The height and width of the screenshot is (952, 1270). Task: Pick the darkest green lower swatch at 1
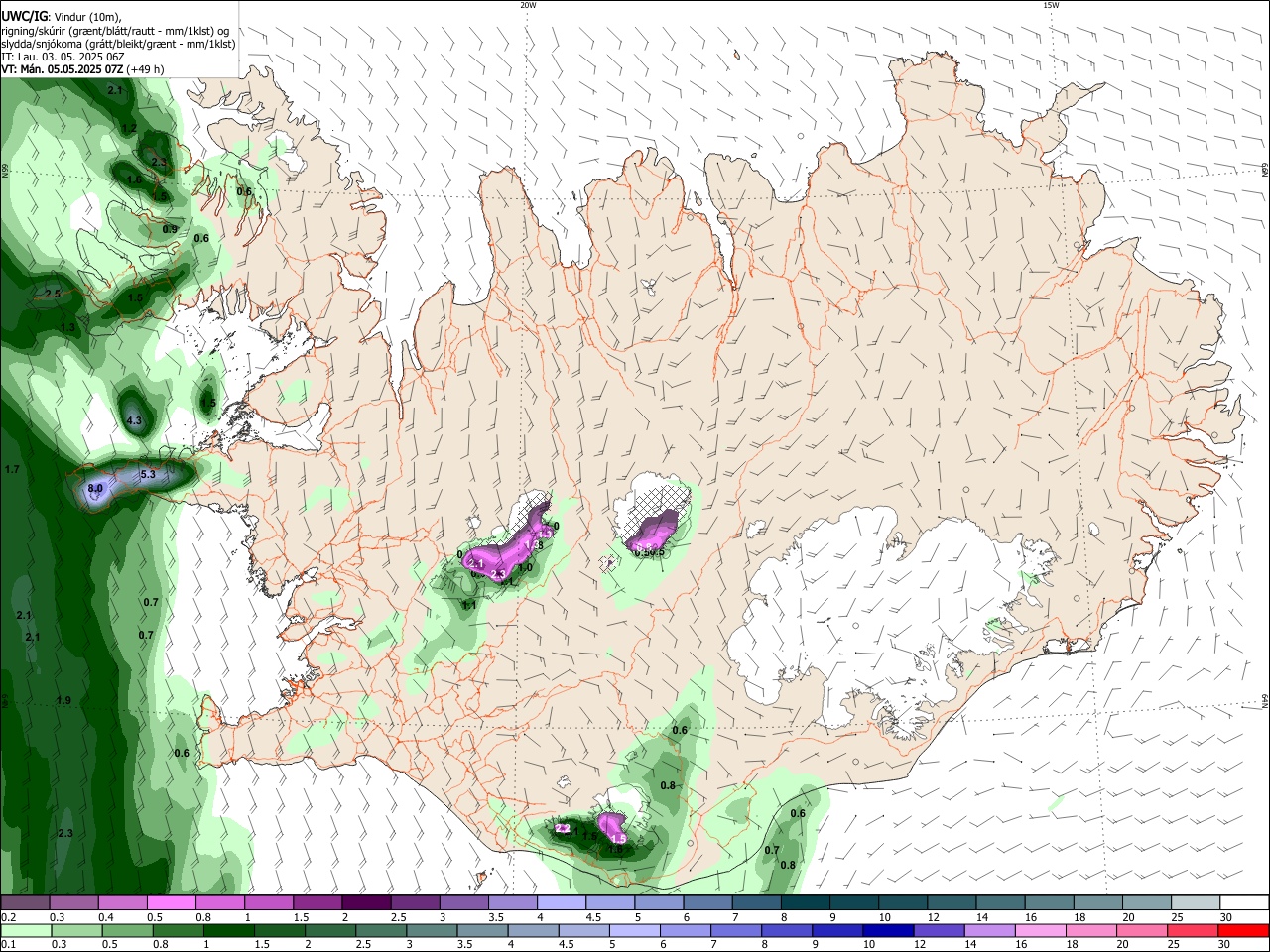pyautogui.click(x=229, y=930)
